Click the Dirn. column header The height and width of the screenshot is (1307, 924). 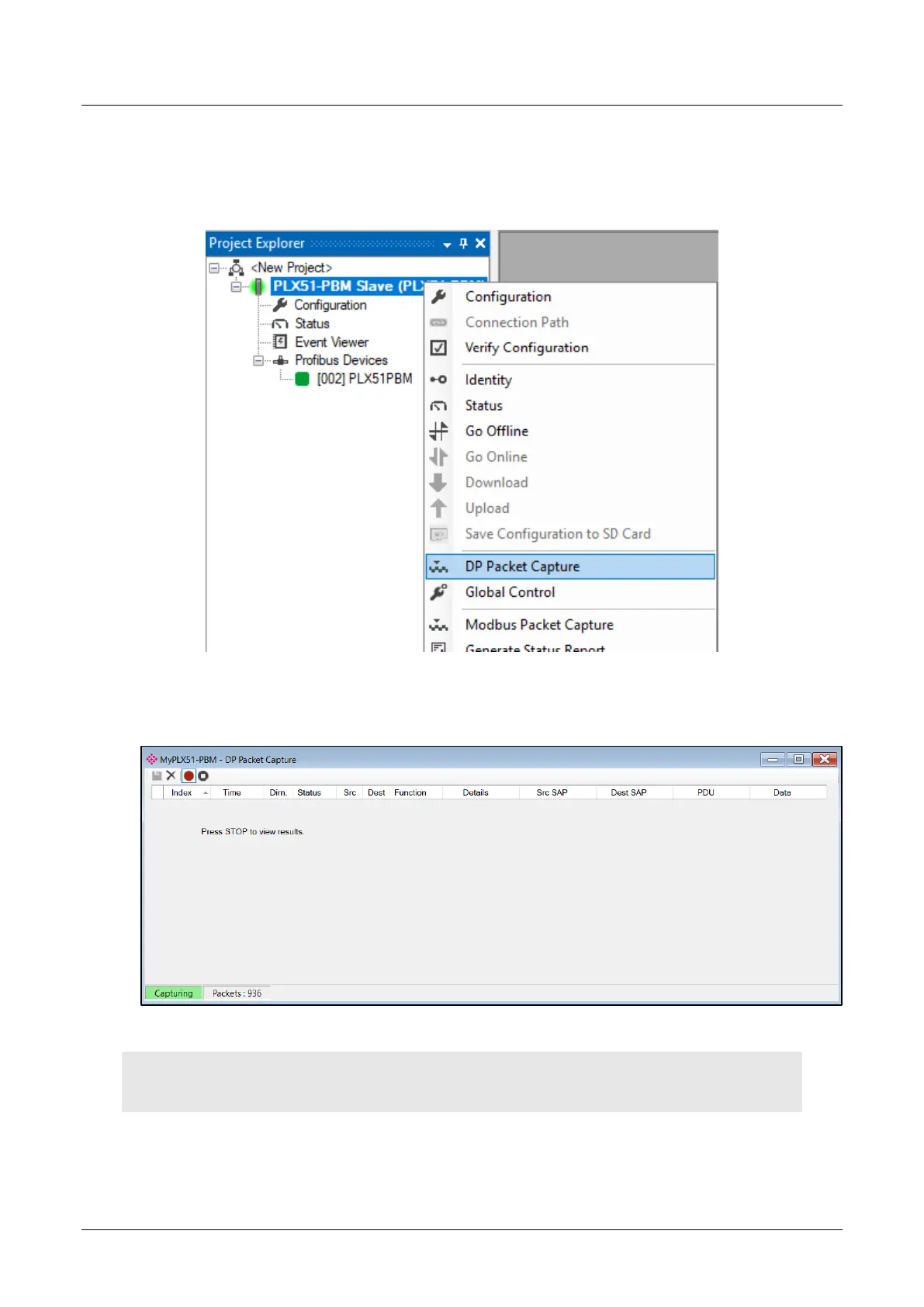pyautogui.click(x=278, y=792)
